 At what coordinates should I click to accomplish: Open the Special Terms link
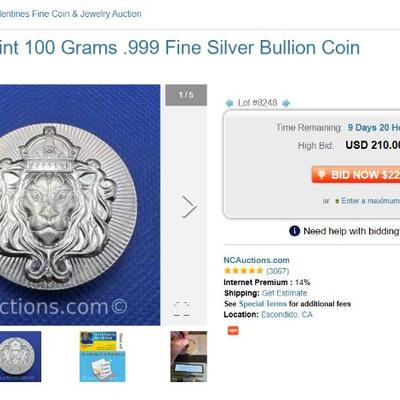(x=263, y=304)
